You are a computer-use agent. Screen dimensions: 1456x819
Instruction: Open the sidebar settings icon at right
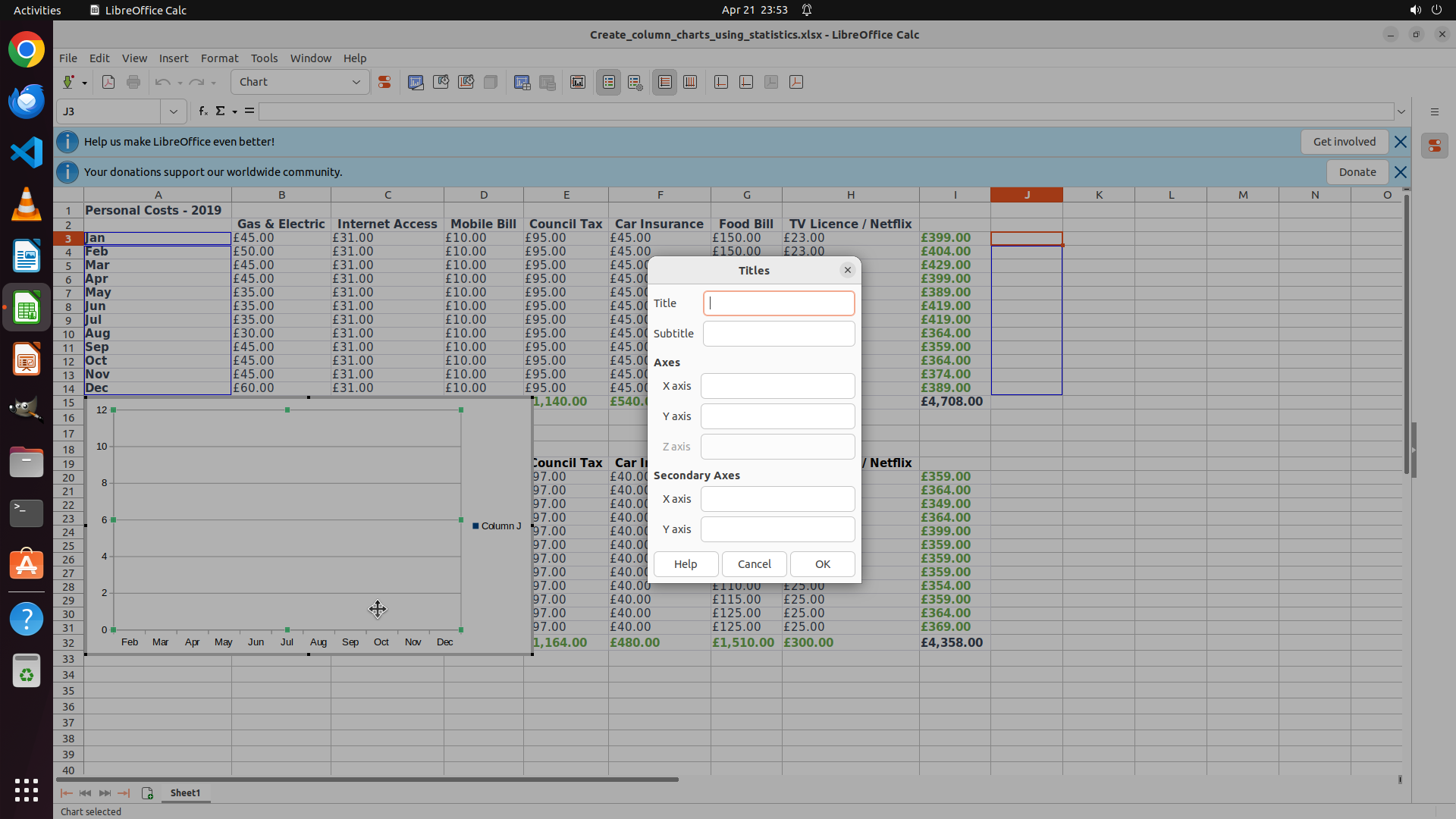point(1434,111)
